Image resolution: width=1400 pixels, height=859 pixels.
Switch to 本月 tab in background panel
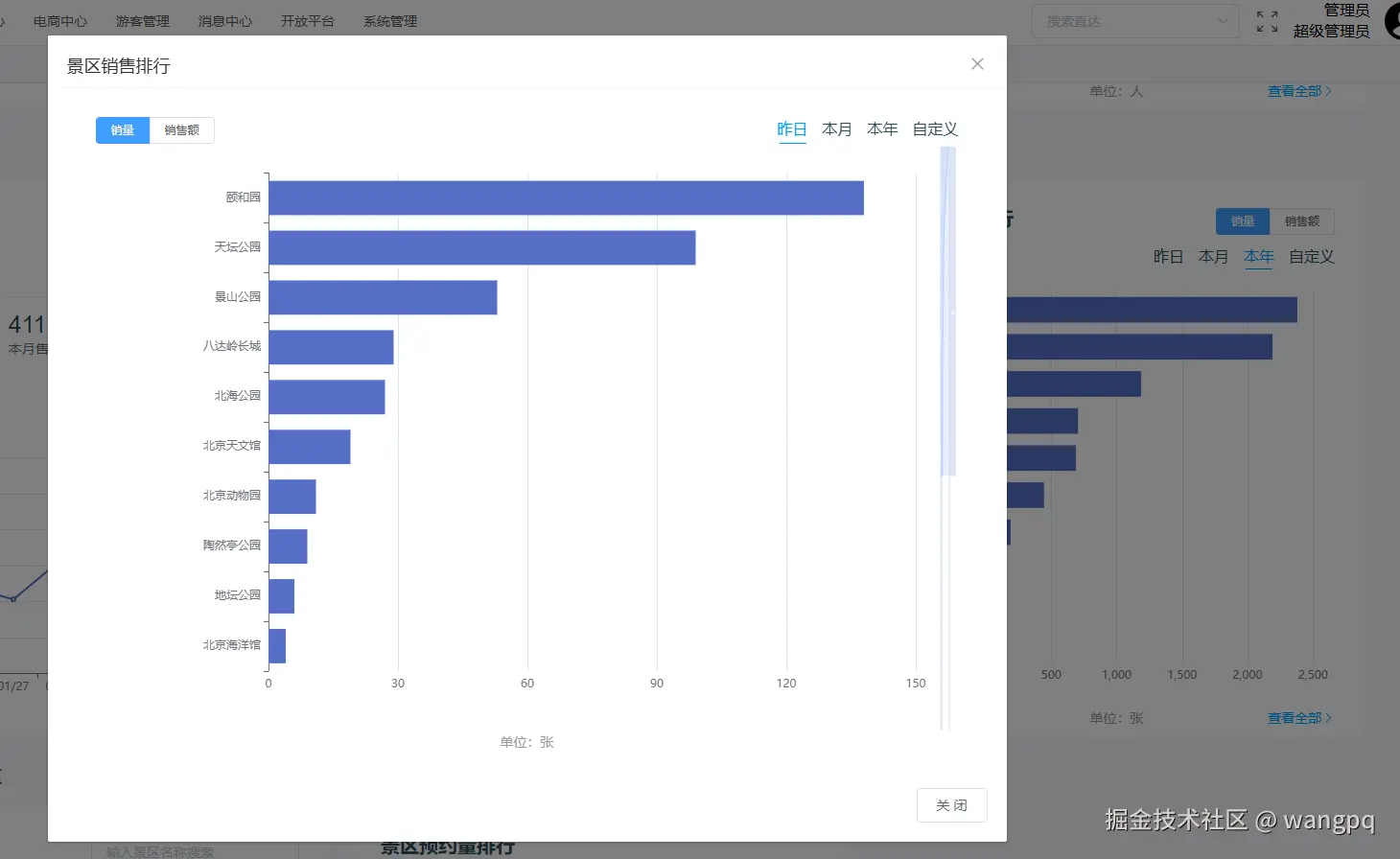pos(1213,257)
